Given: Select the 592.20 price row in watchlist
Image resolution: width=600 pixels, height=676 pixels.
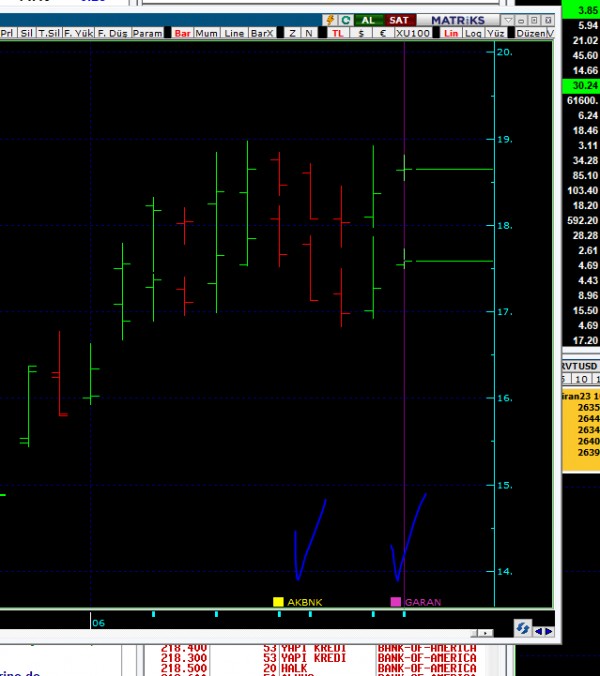Looking at the screenshot, I should (581, 221).
